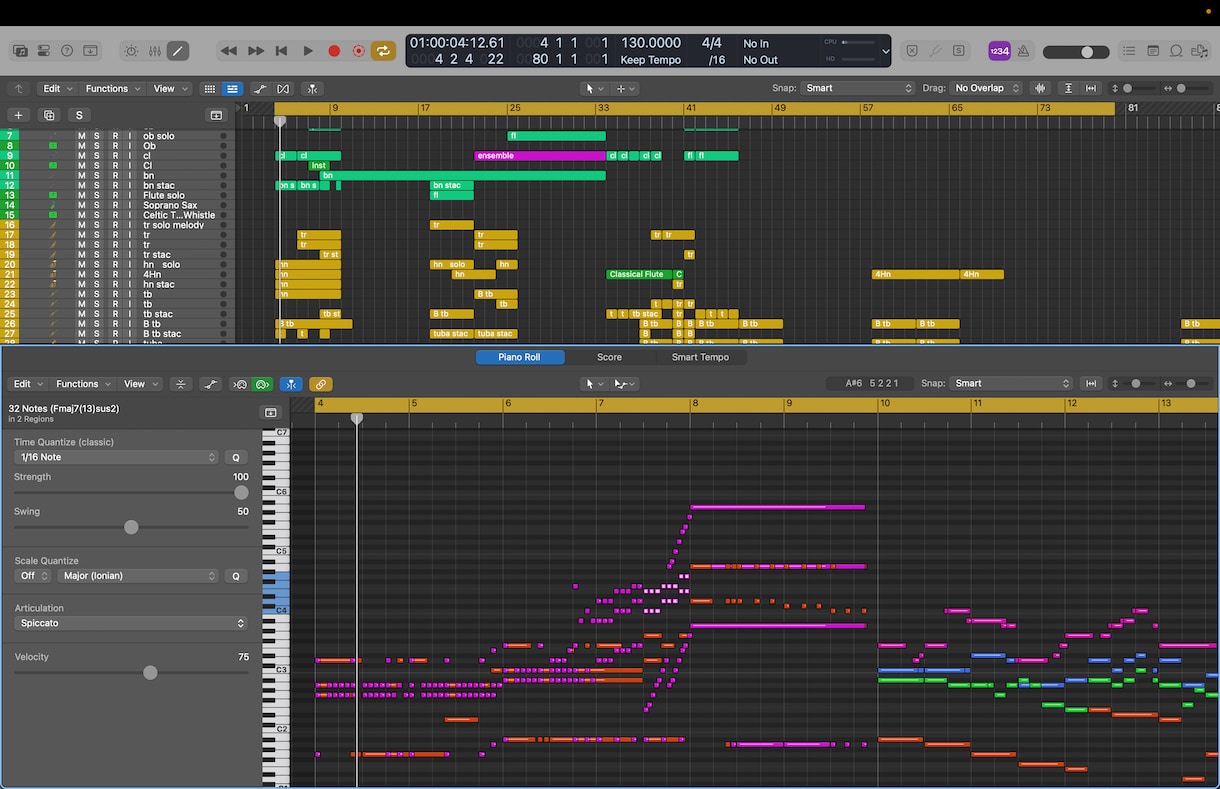Switch to the Score tab
The width and height of the screenshot is (1220, 789).
click(x=609, y=357)
